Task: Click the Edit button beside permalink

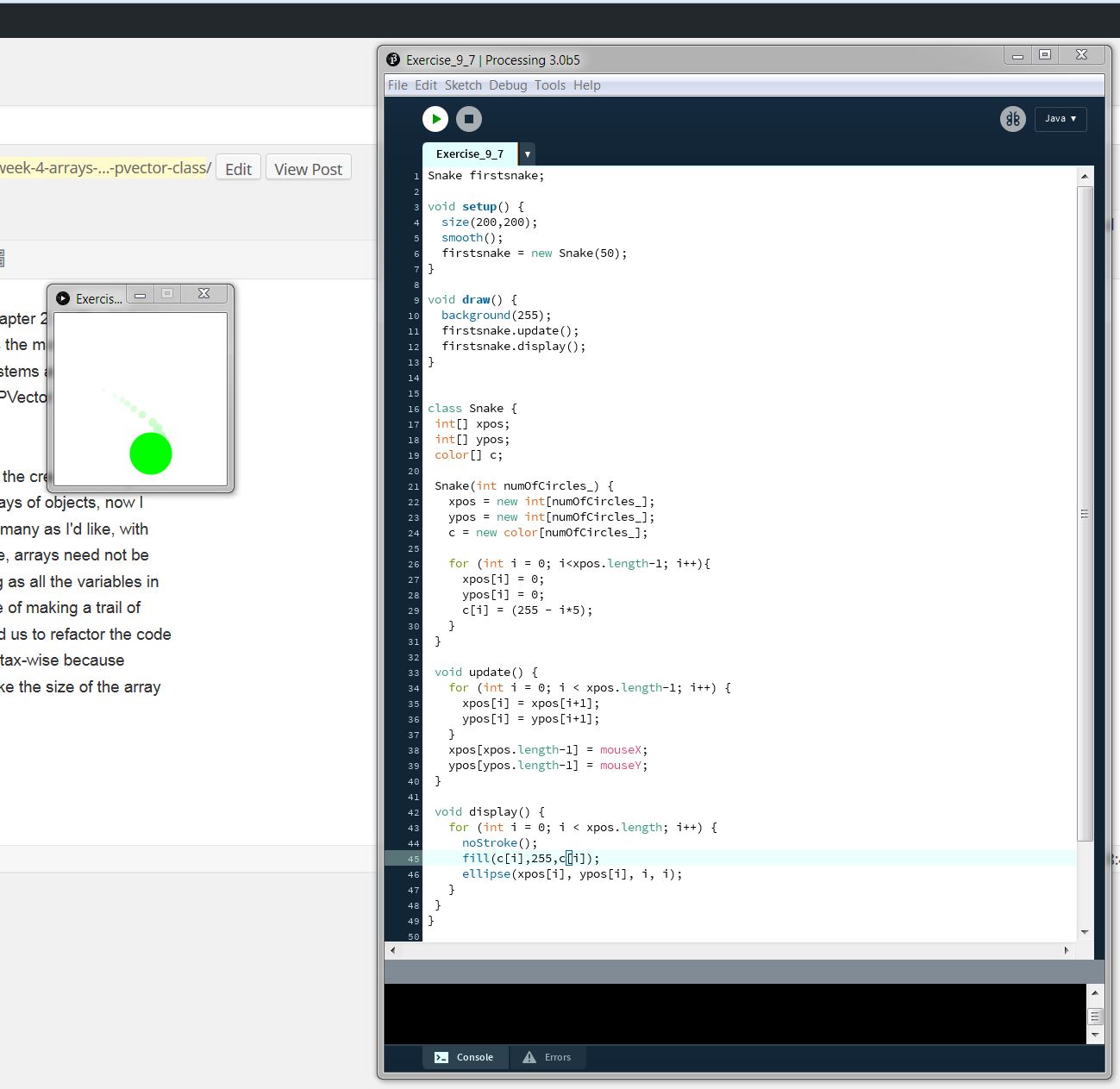Action: click(238, 169)
